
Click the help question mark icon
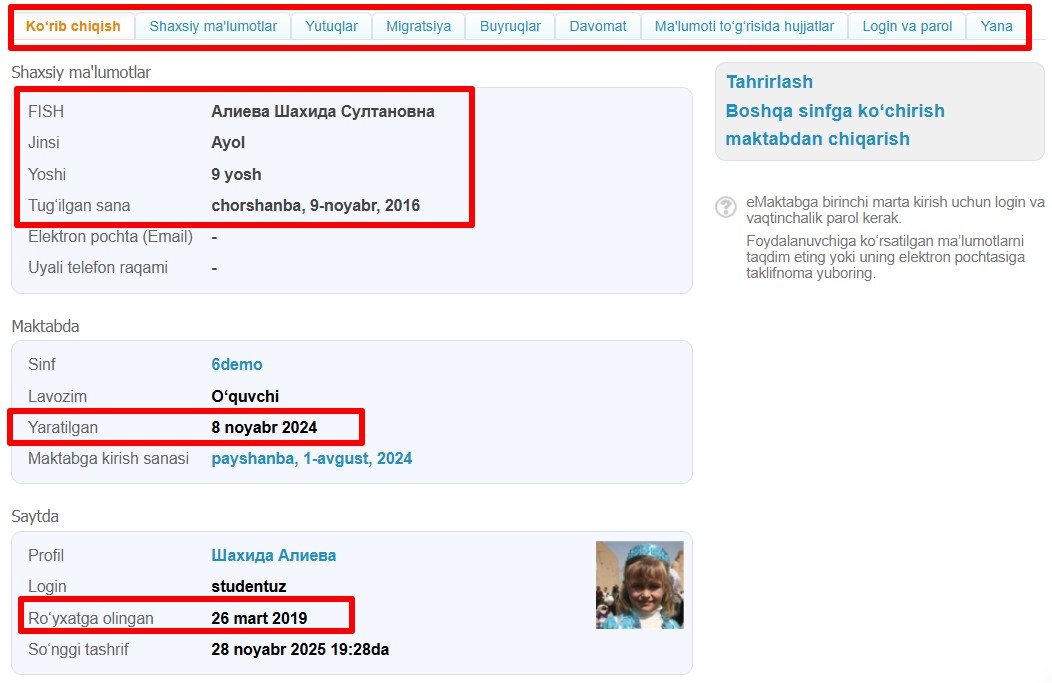coord(726,207)
